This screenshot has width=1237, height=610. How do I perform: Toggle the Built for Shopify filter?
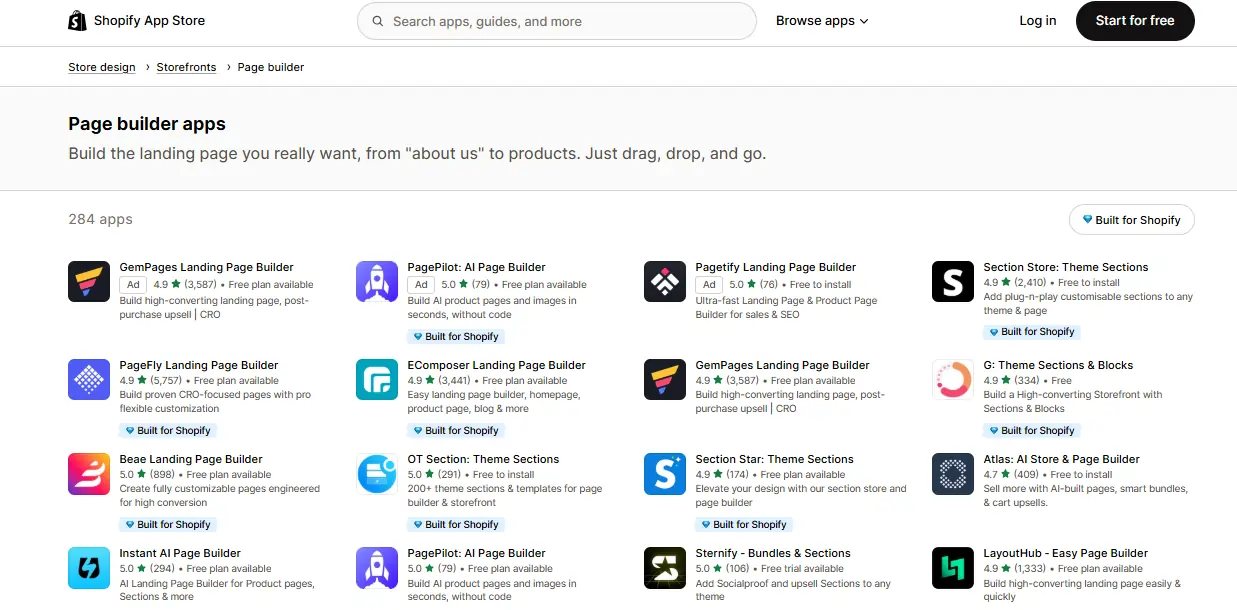1131,219
